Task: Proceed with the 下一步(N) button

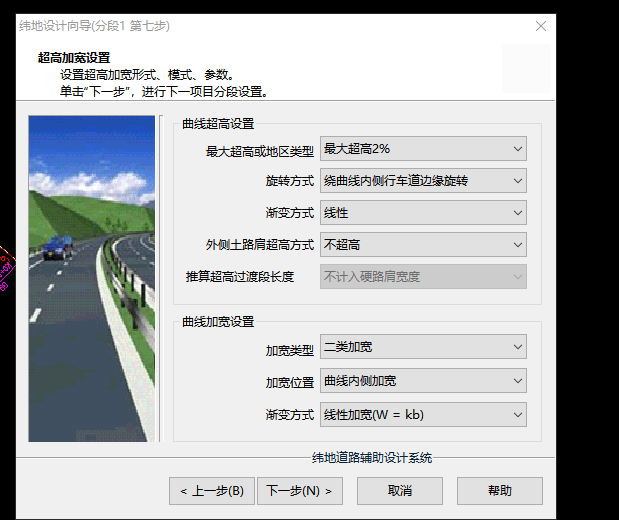Action: coord(300,491)
